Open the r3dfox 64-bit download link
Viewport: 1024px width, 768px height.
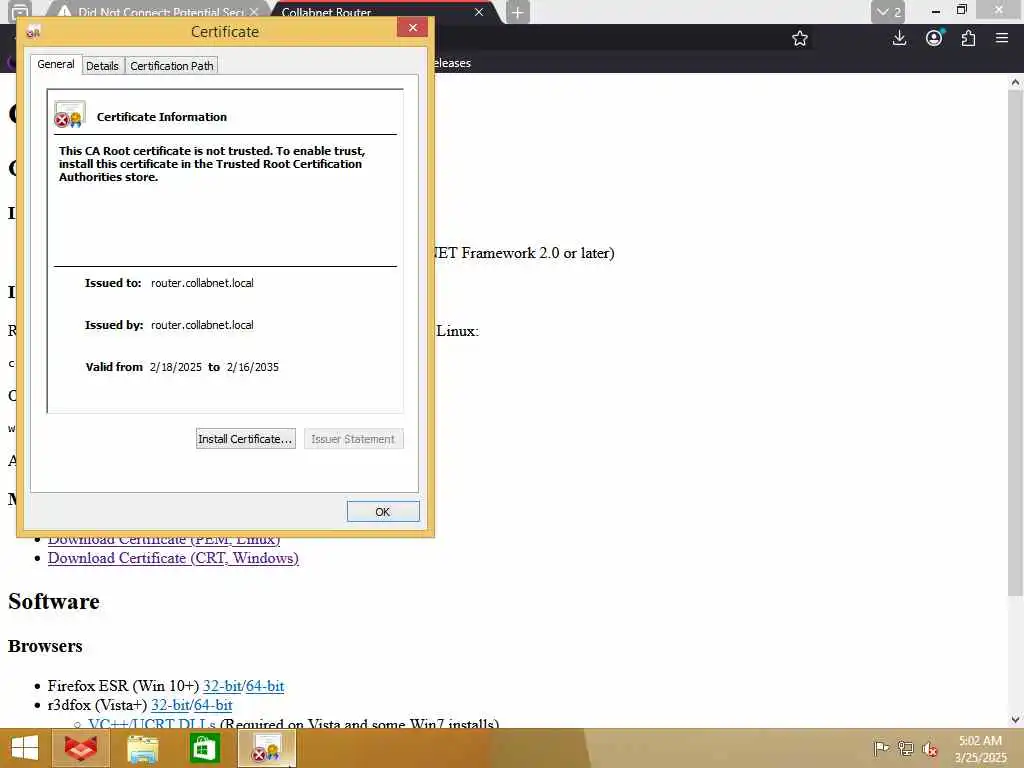tap(213, 705)
